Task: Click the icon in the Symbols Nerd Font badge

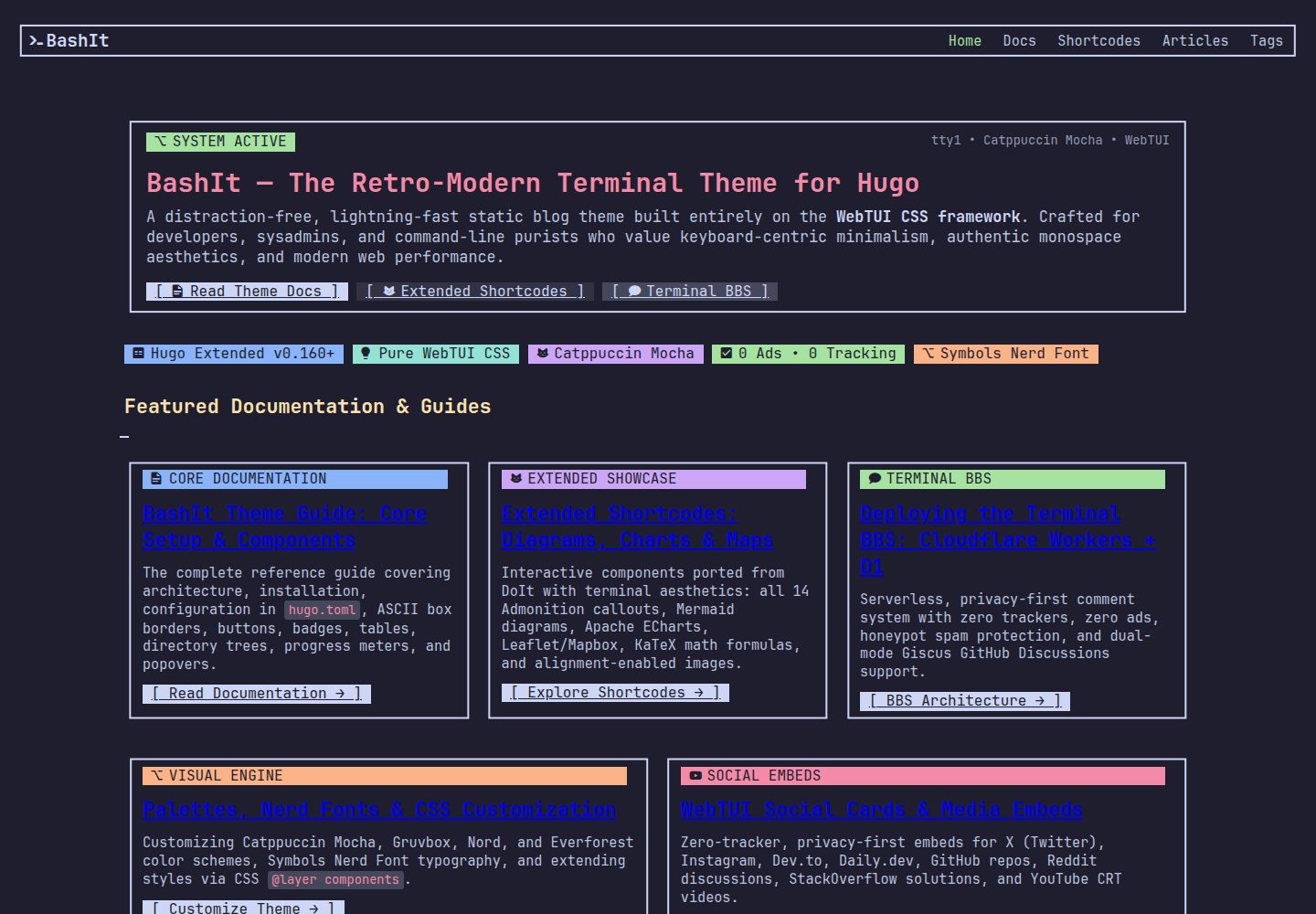Action: coord(929,354)
